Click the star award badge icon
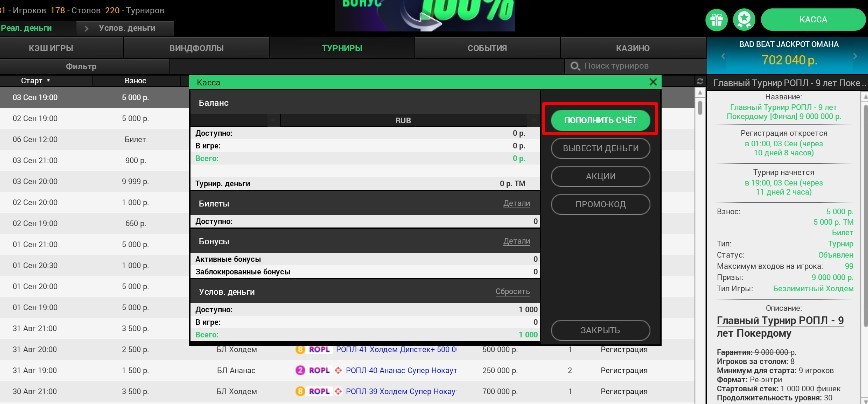 tap(743, 19)
